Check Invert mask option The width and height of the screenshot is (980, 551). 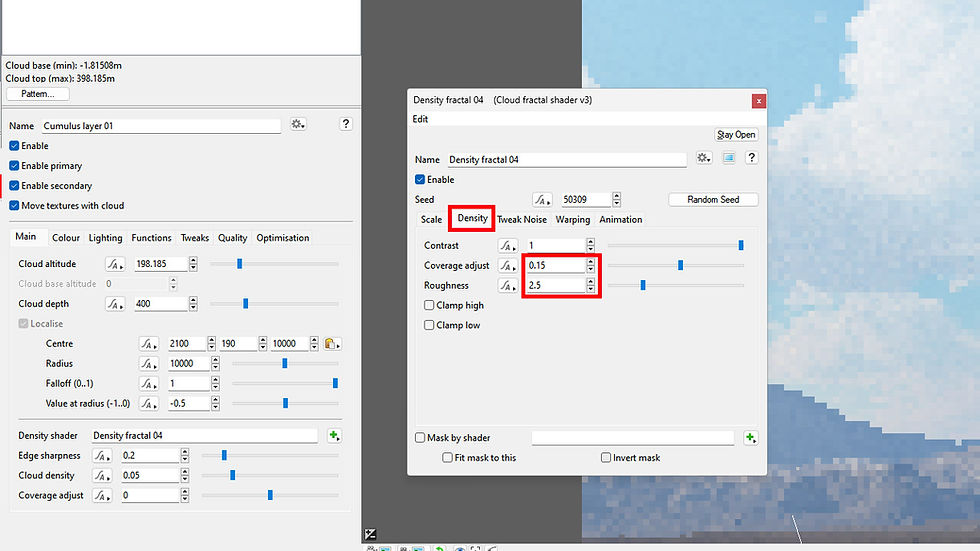(606, 458)
